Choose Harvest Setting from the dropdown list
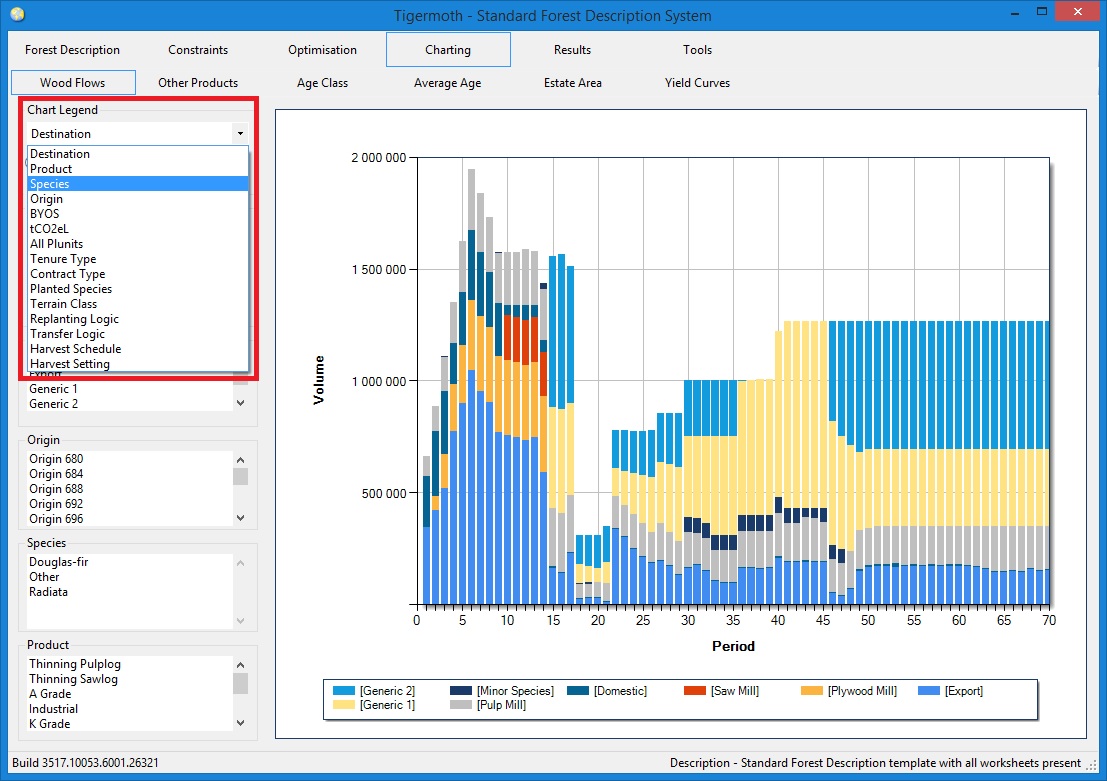1107x781 pixels. tap(138, 364)
